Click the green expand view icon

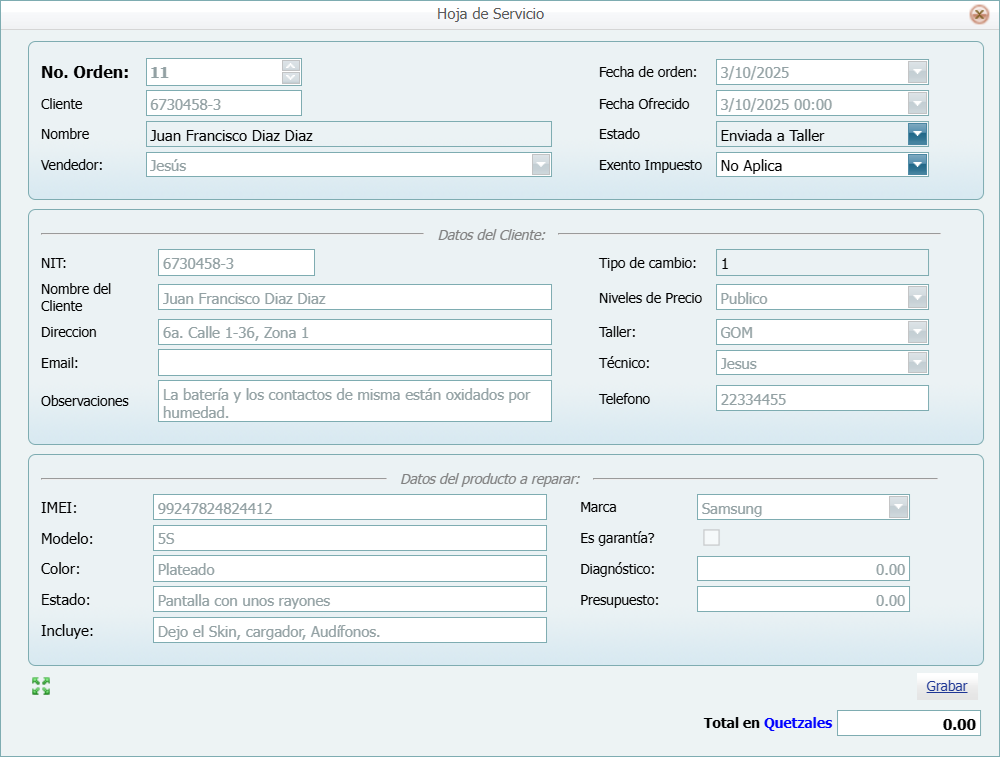pos(40,686)
